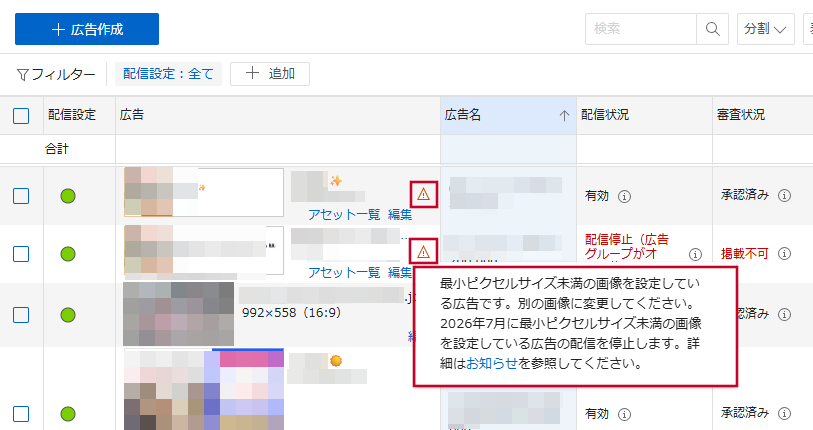
Task: Click the 掲載不可 status text
Action: point(744,254)
